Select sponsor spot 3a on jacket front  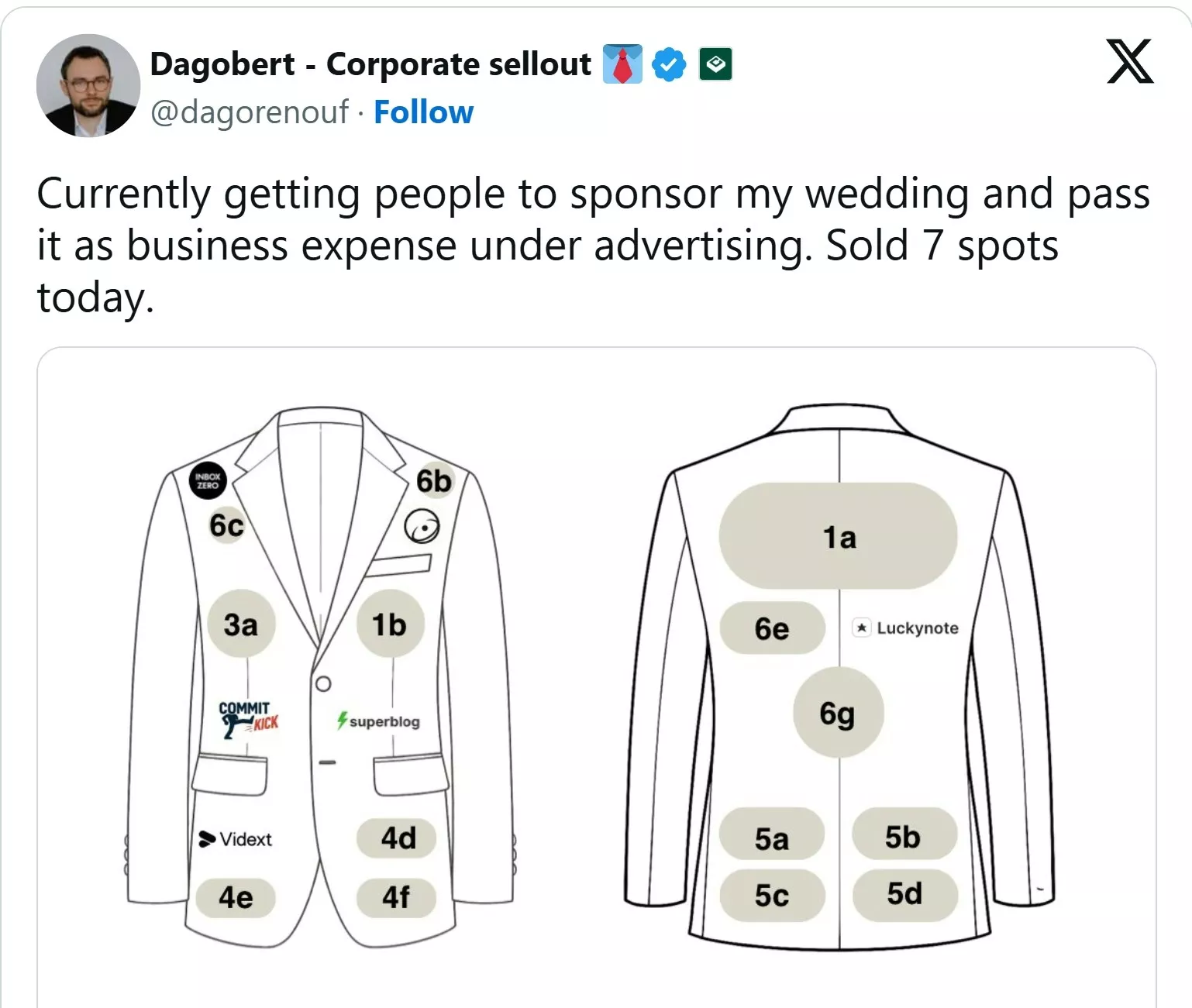pyautogui.click(x=240, y=624)
